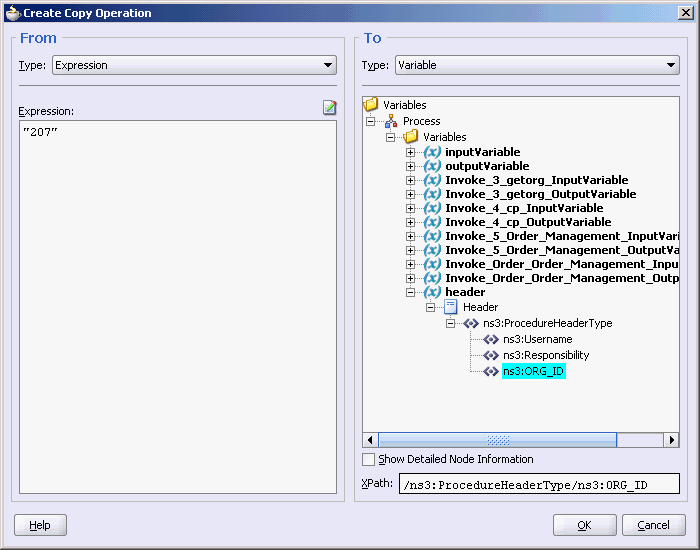Click the ns3:Username element icon
Viewport: 700px width, 550px height.
491,339
